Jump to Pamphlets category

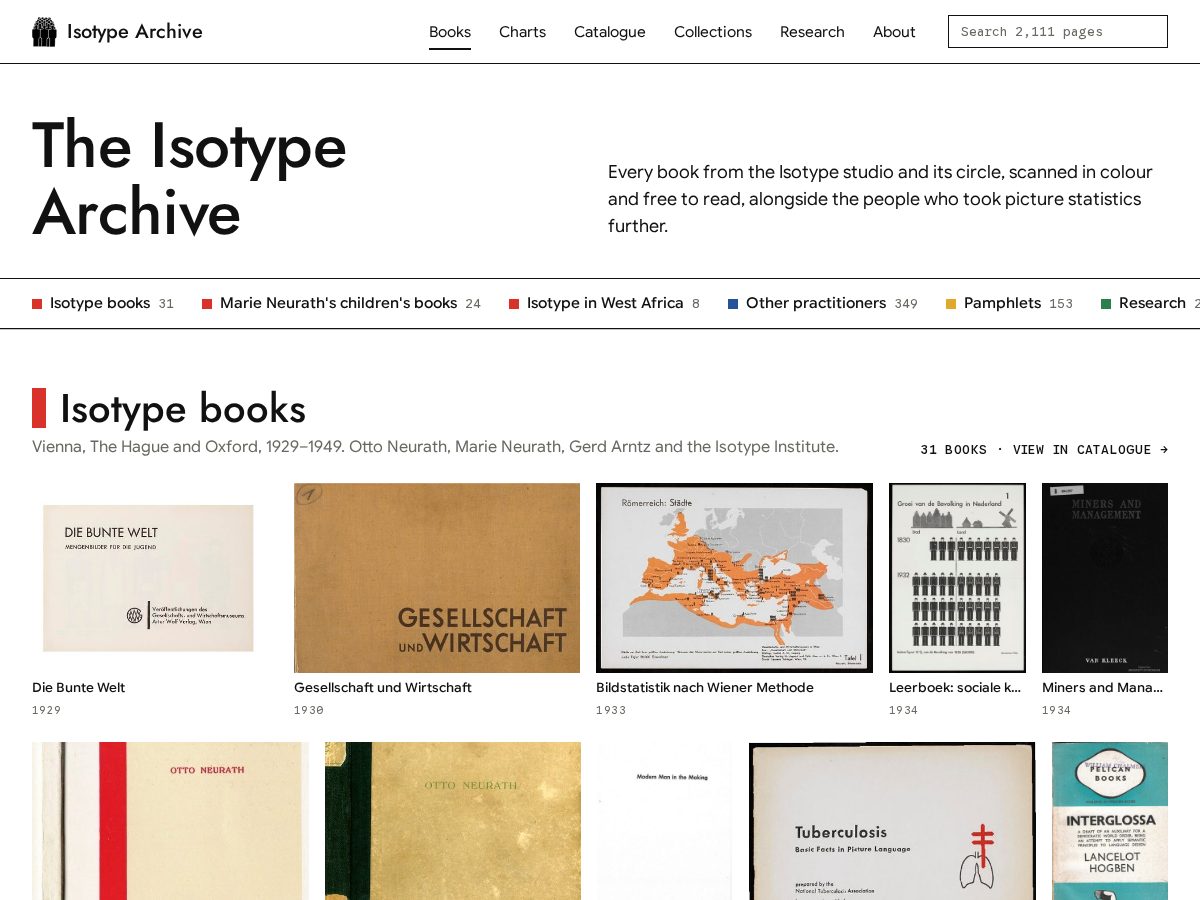[x=1009, y=303]
